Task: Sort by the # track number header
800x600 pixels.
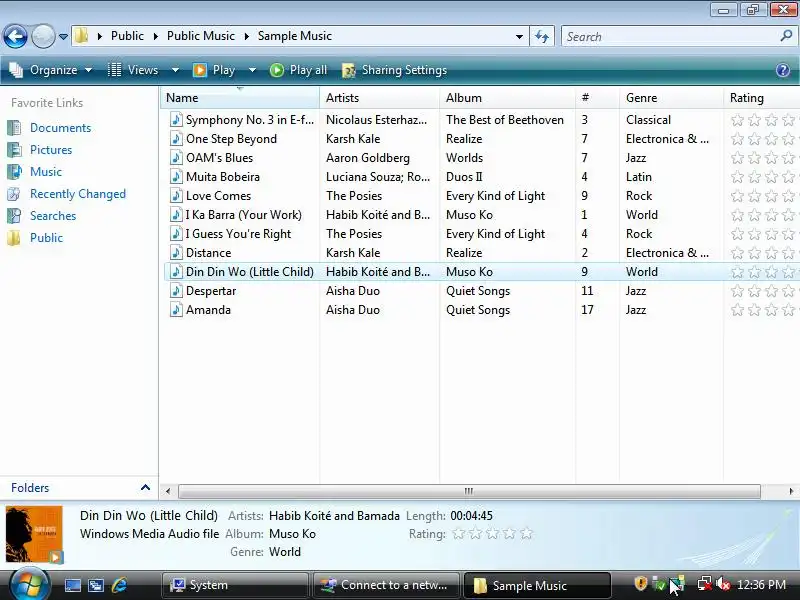Action: coord(597,97)
